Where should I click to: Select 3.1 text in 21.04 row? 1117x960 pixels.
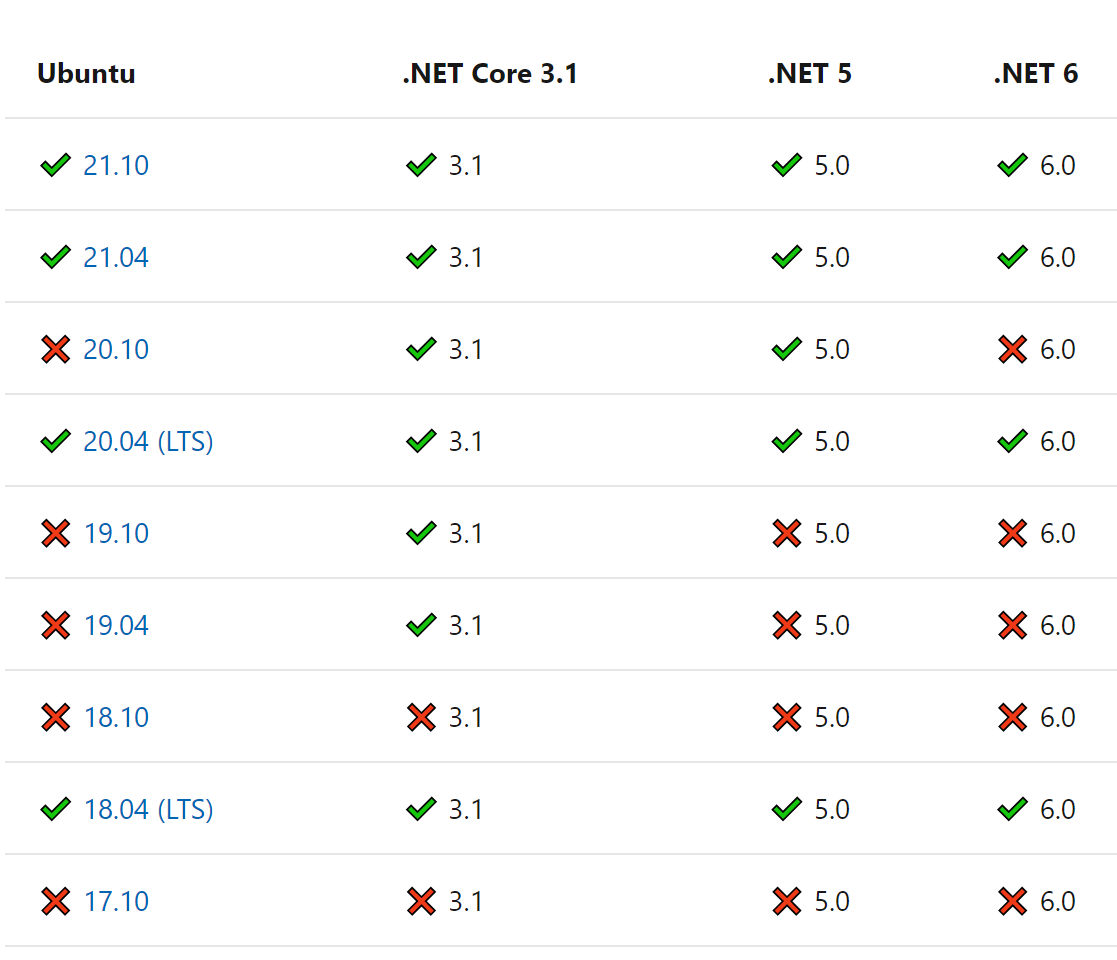(465, 257)
